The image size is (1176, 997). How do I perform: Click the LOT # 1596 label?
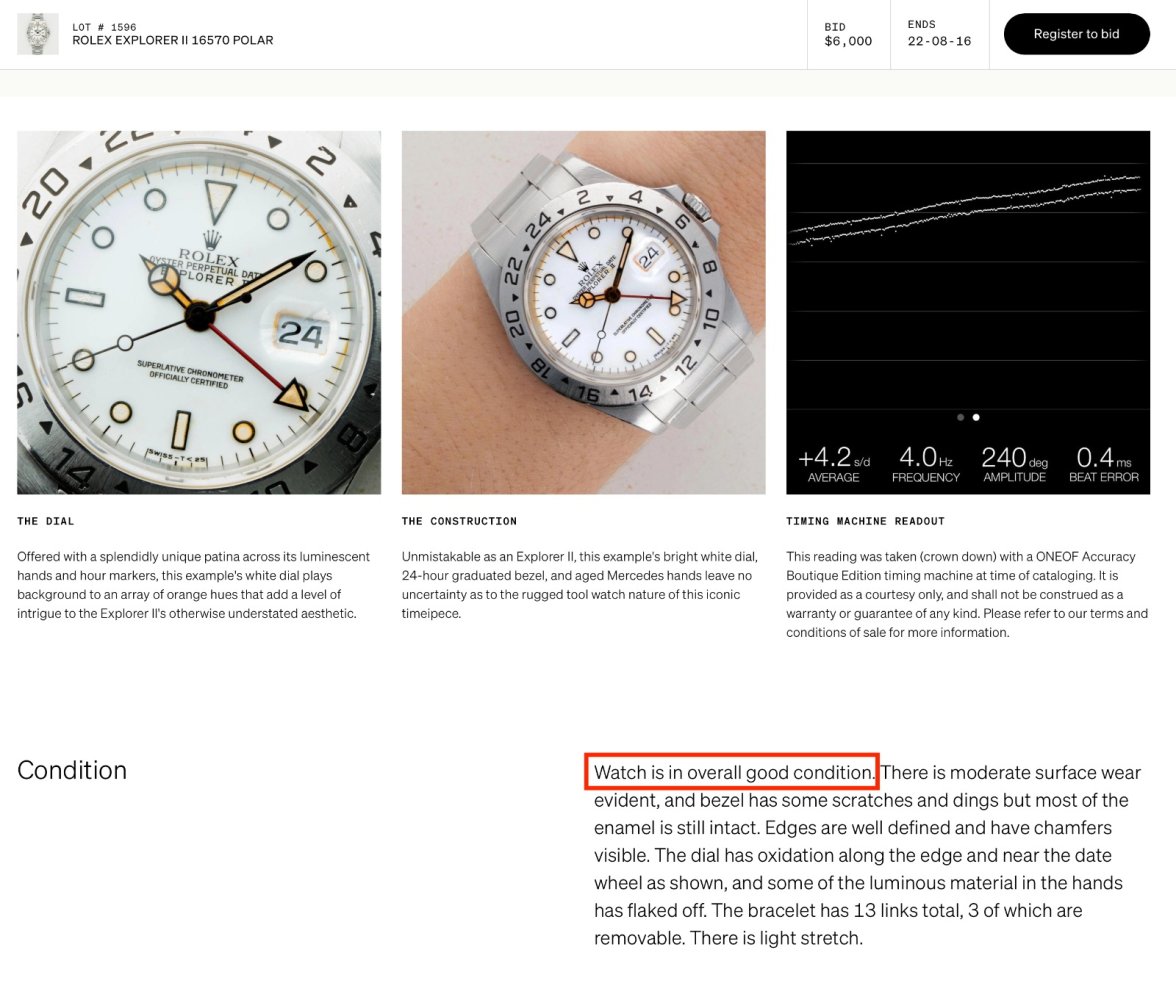pos(104,27)
